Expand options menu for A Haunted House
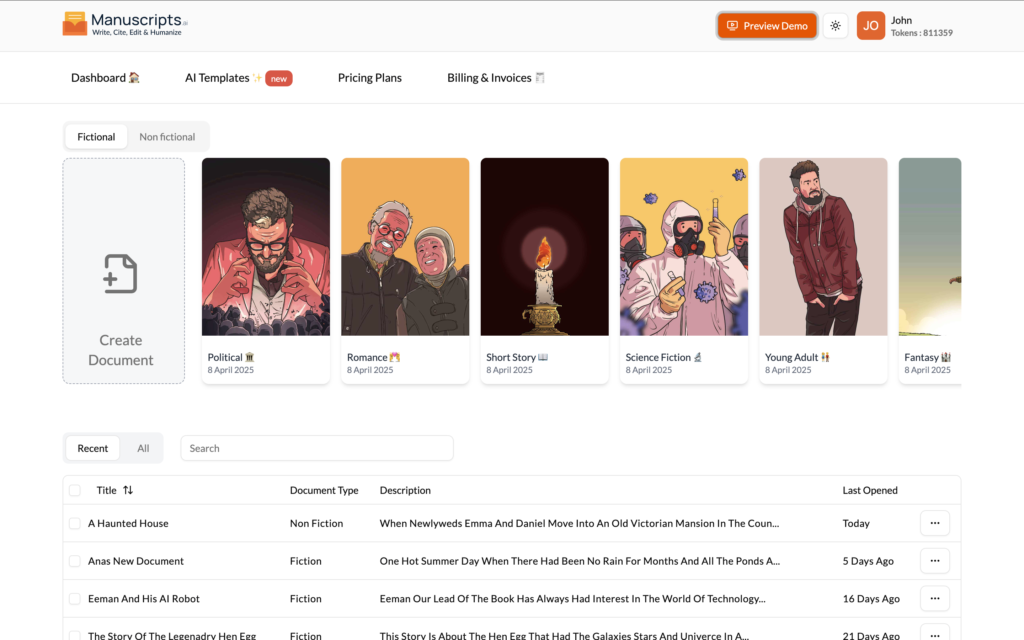1024x640 pixels. [934, 523]
